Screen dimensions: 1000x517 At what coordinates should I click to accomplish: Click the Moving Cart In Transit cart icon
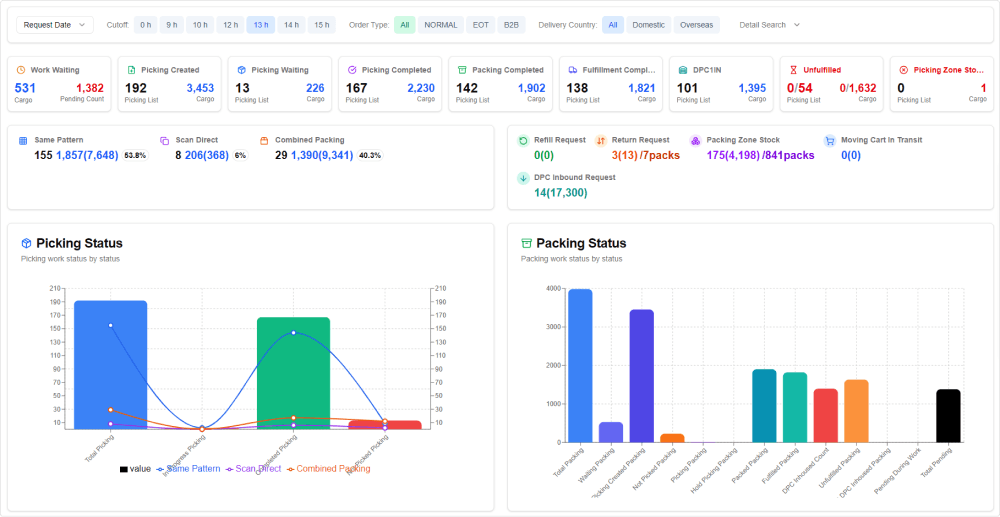coord(830,141)
